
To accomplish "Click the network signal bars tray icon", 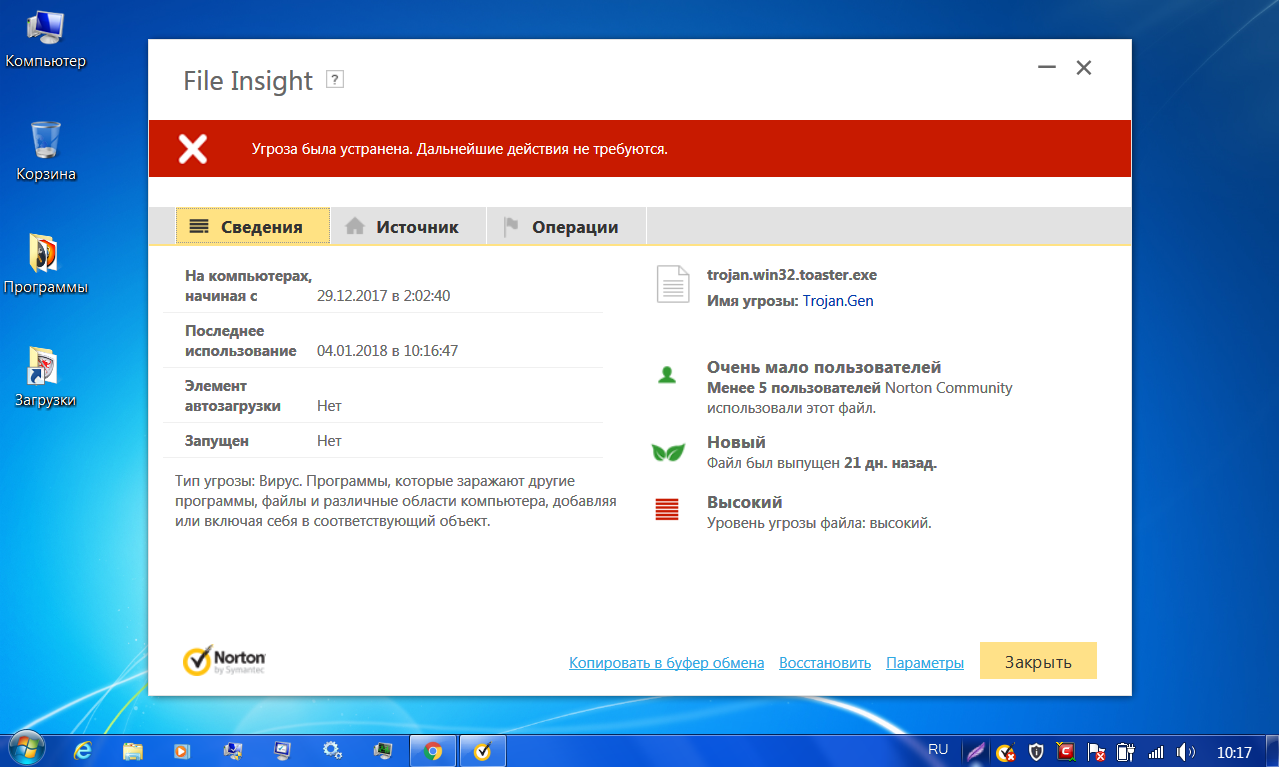I will point(1156,751).
